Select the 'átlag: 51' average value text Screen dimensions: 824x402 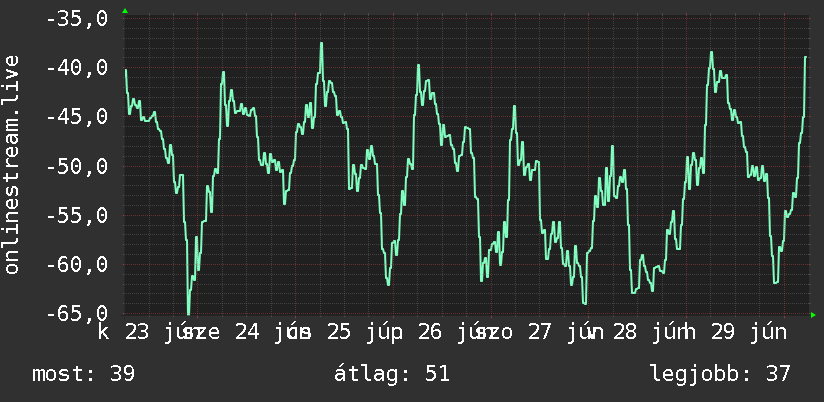[x=392, y=374]
